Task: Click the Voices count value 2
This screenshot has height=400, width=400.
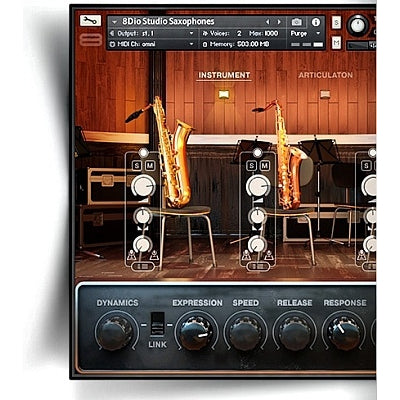Action: tap(239, 33)
